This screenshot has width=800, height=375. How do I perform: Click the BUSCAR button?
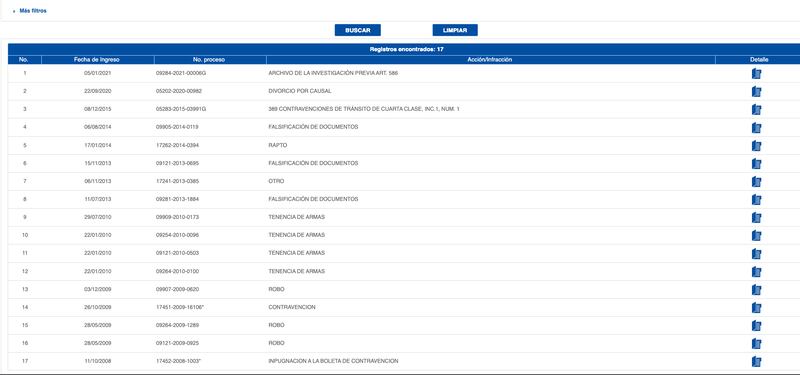coord(358,30)
